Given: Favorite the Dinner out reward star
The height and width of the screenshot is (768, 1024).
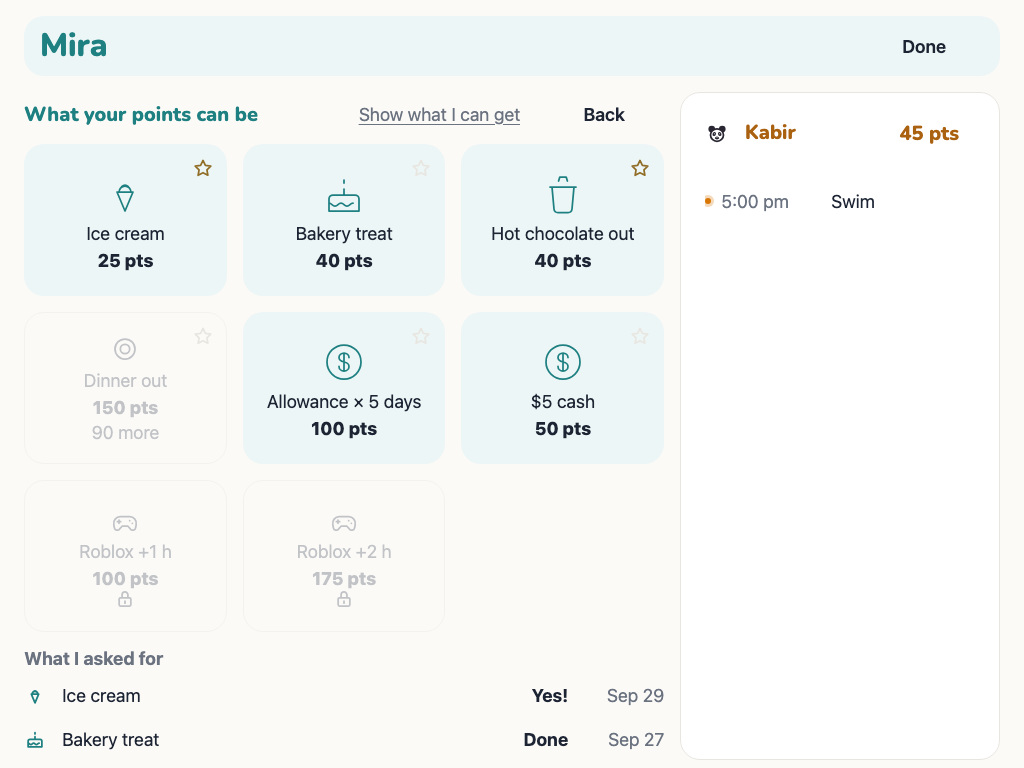Looking at the screenshot, I should [x=203, y=336].
